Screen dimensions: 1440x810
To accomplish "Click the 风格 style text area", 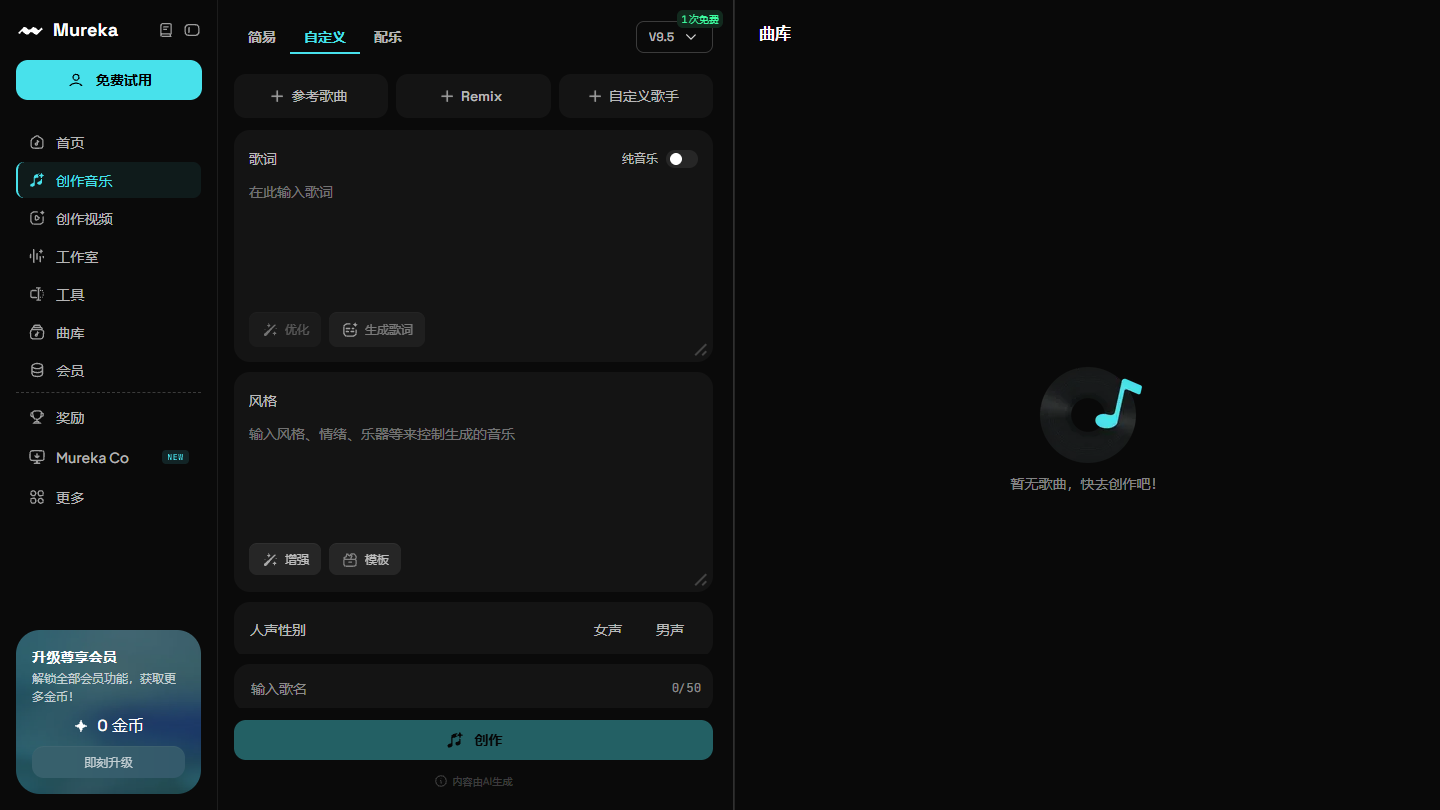I will pyautogui.click(x=473, y=478).
